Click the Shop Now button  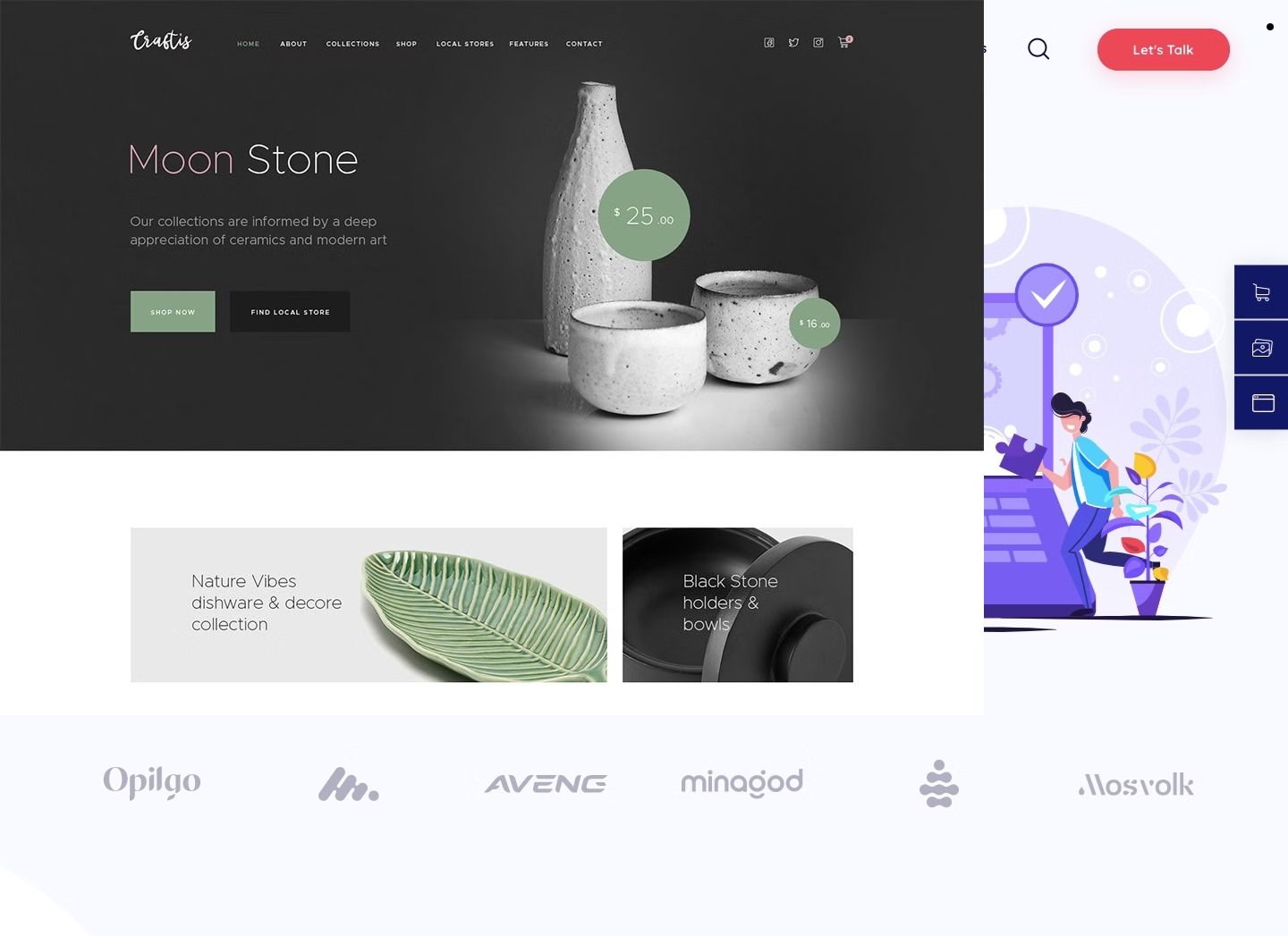tap(173, 311)
